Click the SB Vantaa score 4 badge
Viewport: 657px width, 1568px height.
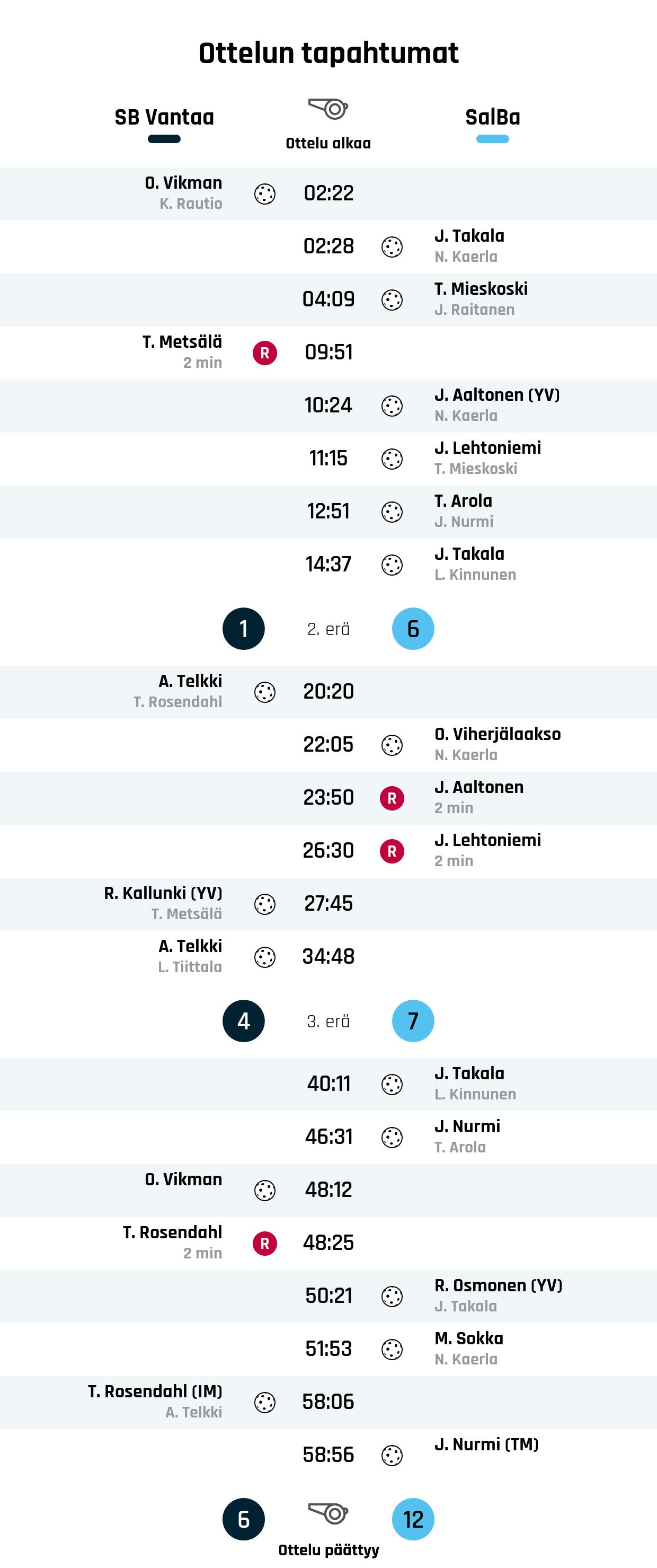coord(243,1021)
